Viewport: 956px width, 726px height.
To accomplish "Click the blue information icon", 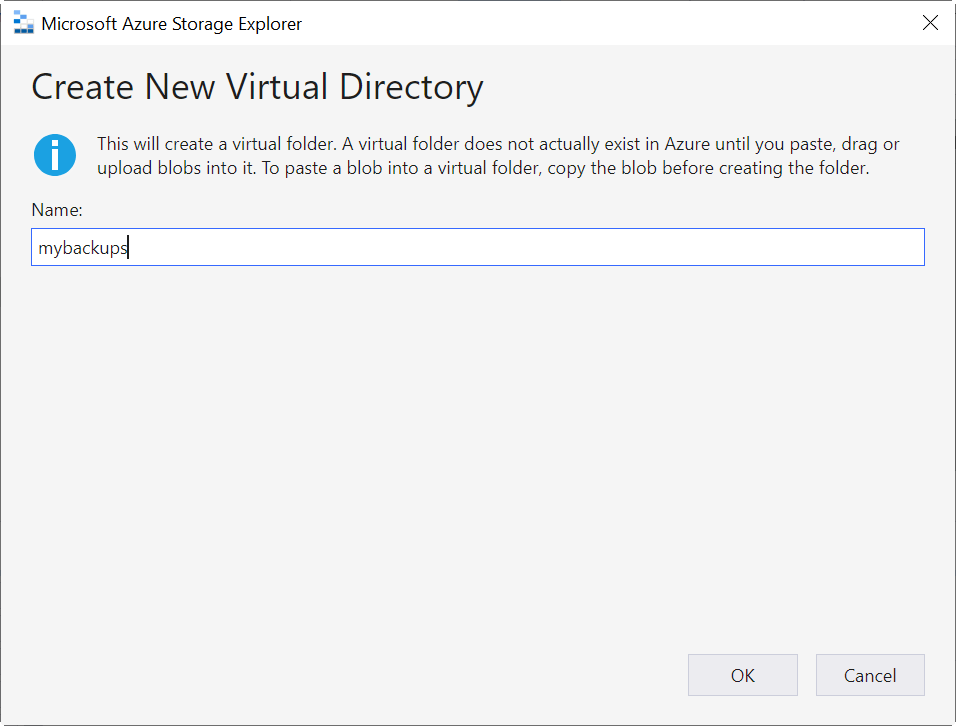I will [x=55, y=155].
